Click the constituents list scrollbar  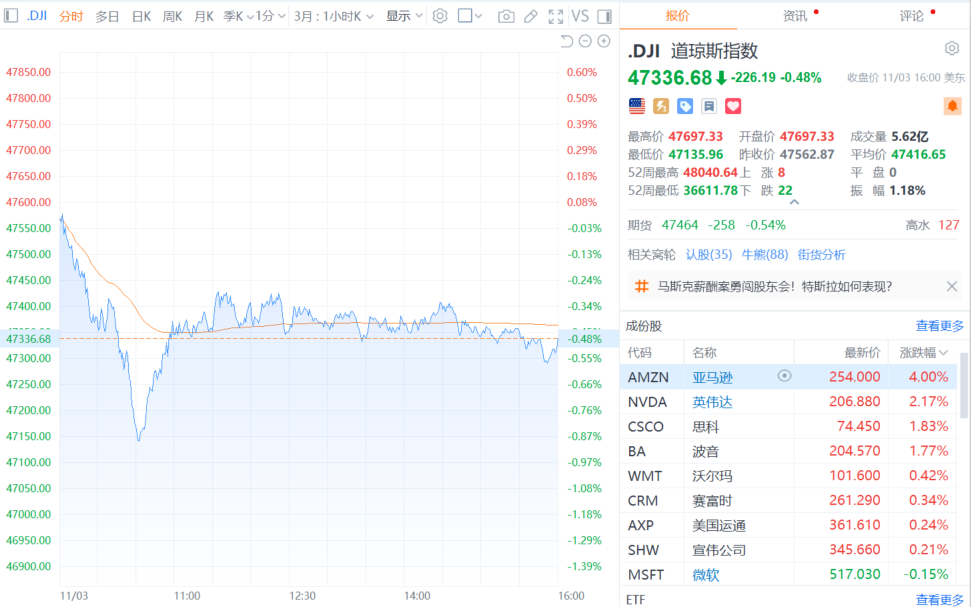click(964, 385)
